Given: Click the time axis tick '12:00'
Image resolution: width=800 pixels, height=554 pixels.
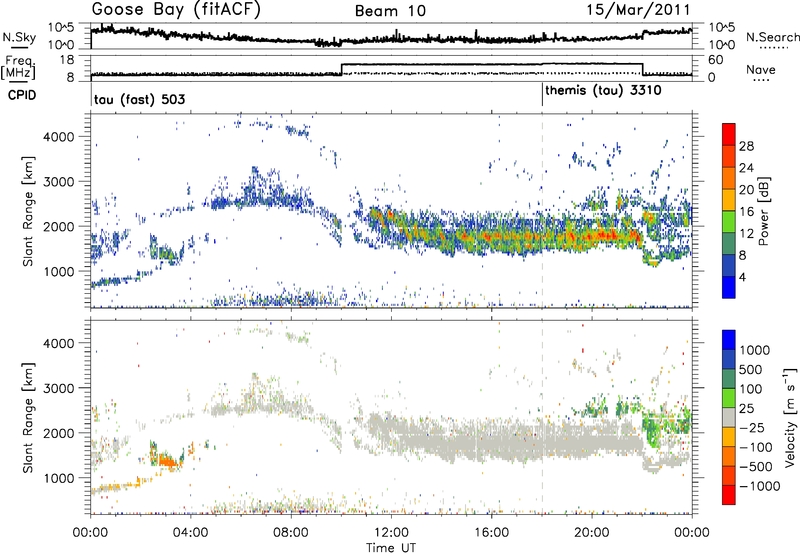Looking at the screenshot, I should pyautogui.click(x=391, y=533).
